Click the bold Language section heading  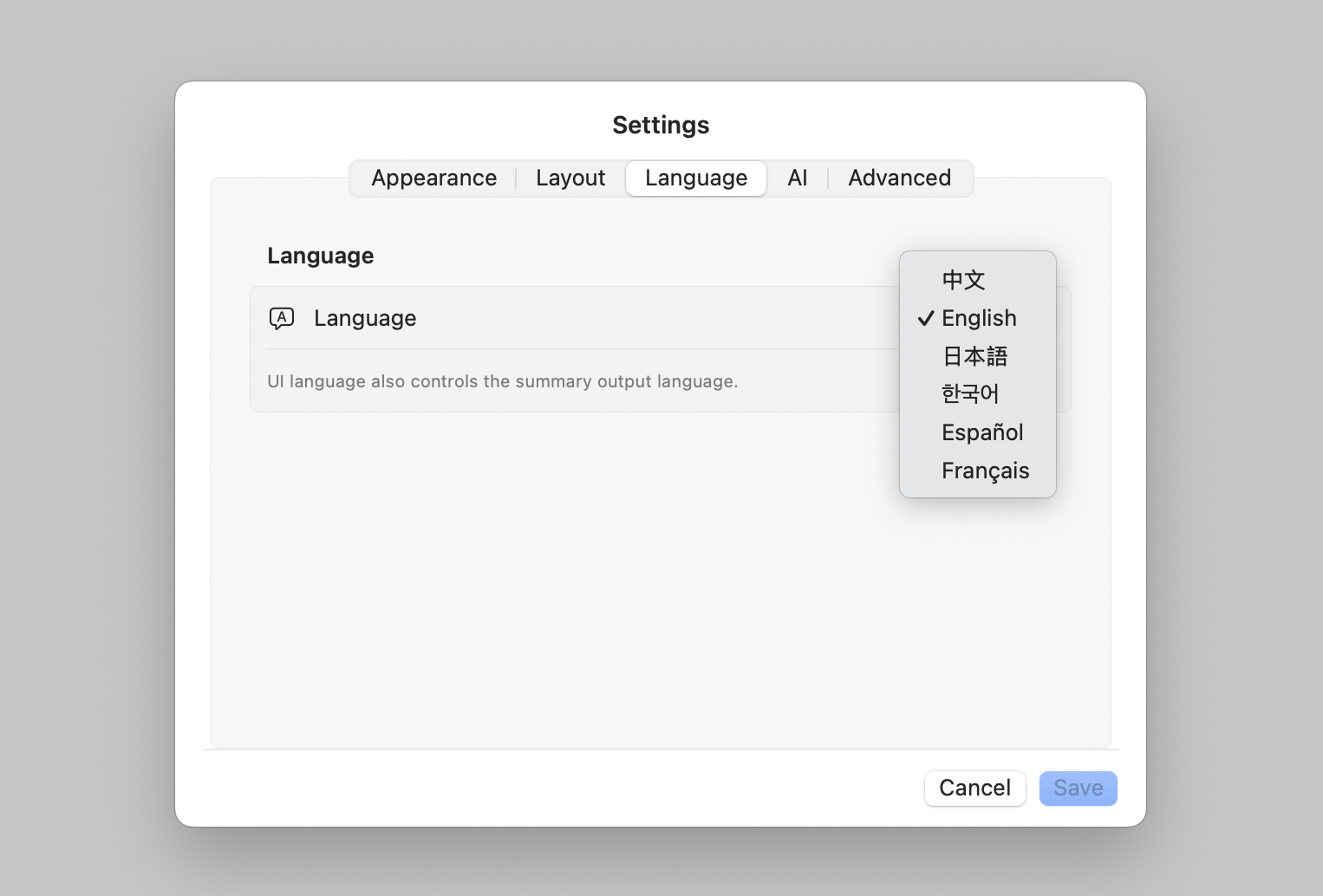tap(320, 256)
